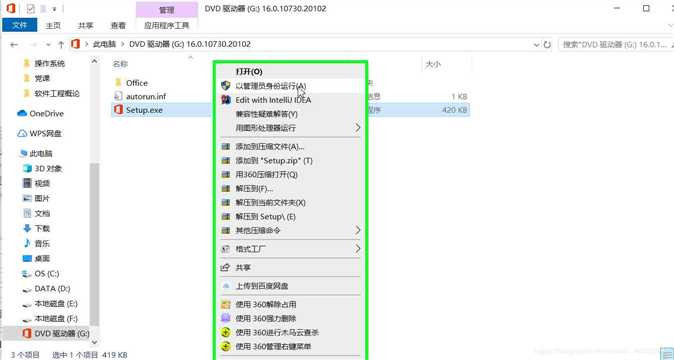Screen dimensions: 674x360
Task: Open the quick access toolbar customize arrow
Action: coord(55,9)
